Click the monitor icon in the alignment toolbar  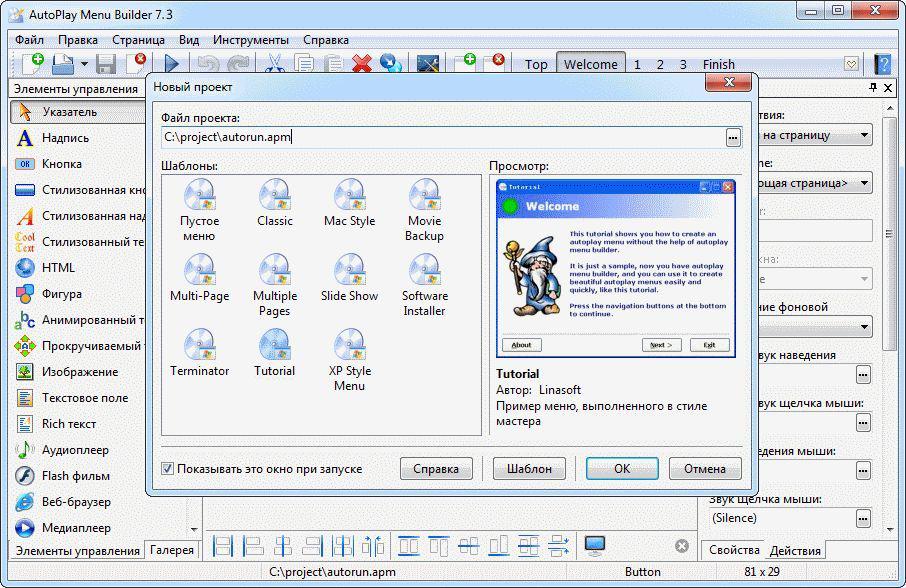(x=595, y=545)
